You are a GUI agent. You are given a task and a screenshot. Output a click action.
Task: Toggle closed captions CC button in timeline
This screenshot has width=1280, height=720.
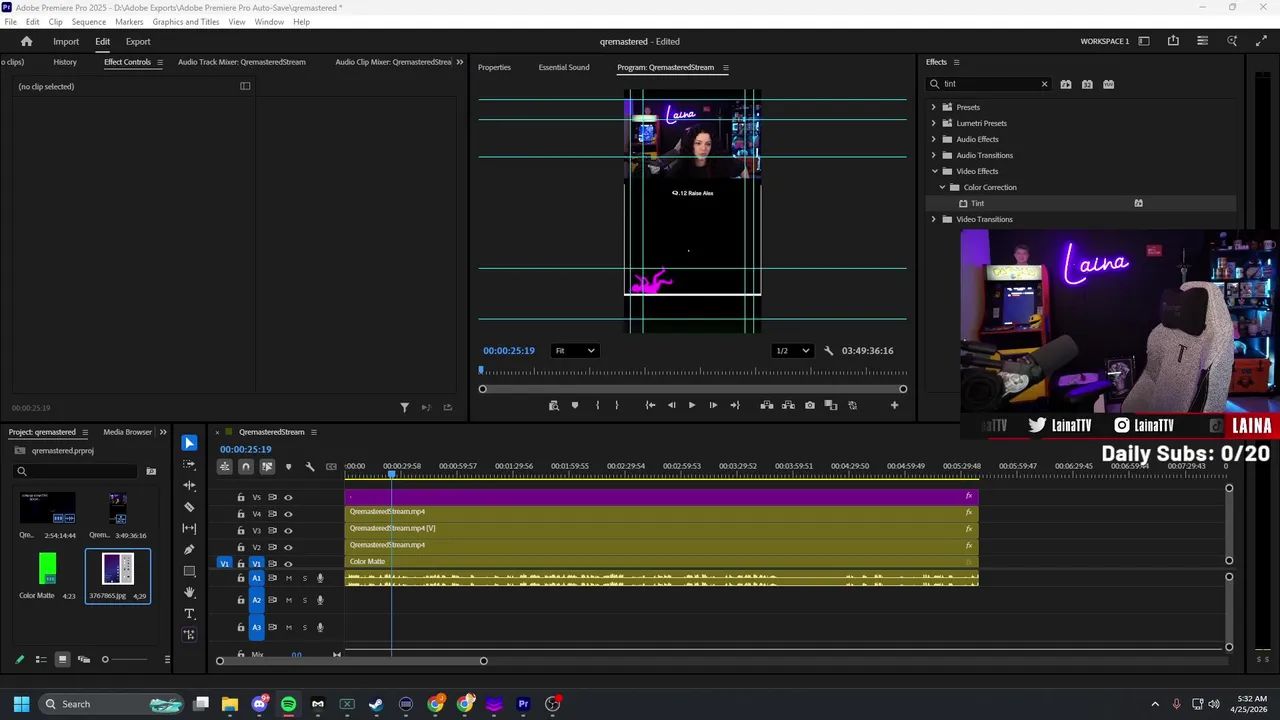point(331,466)
